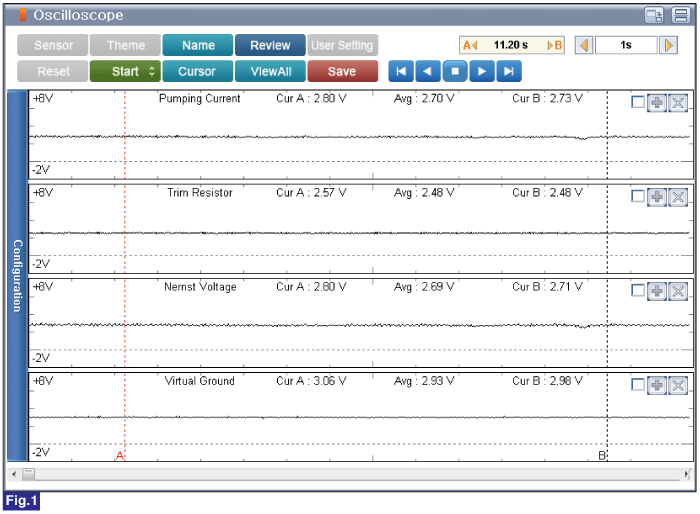Save the captured waveform
This screenshot has height=514, width=700.
[342, 71]
